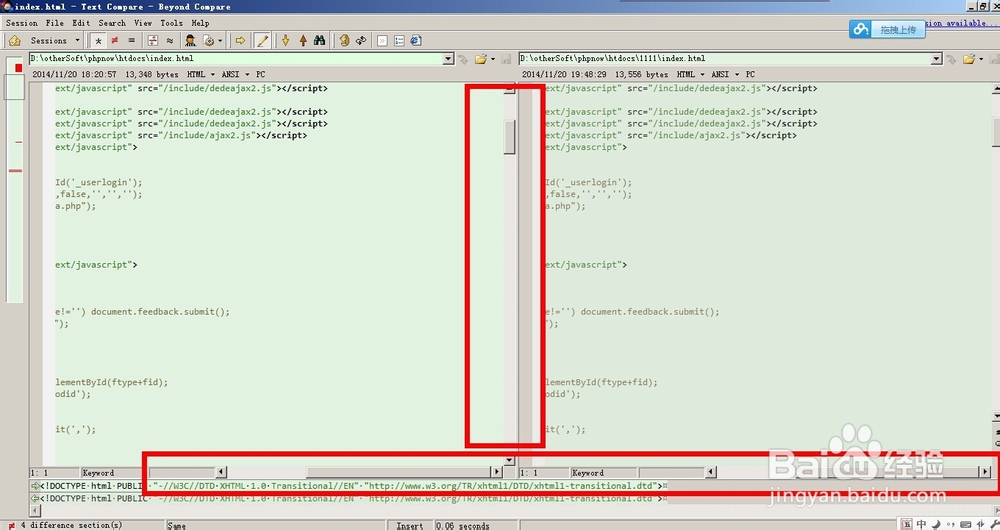Viewport: 1000px width, 530px height.
Task: Toggle Show Differences not-equal filter
Action: pyautogui.click(x=115, y=41)
